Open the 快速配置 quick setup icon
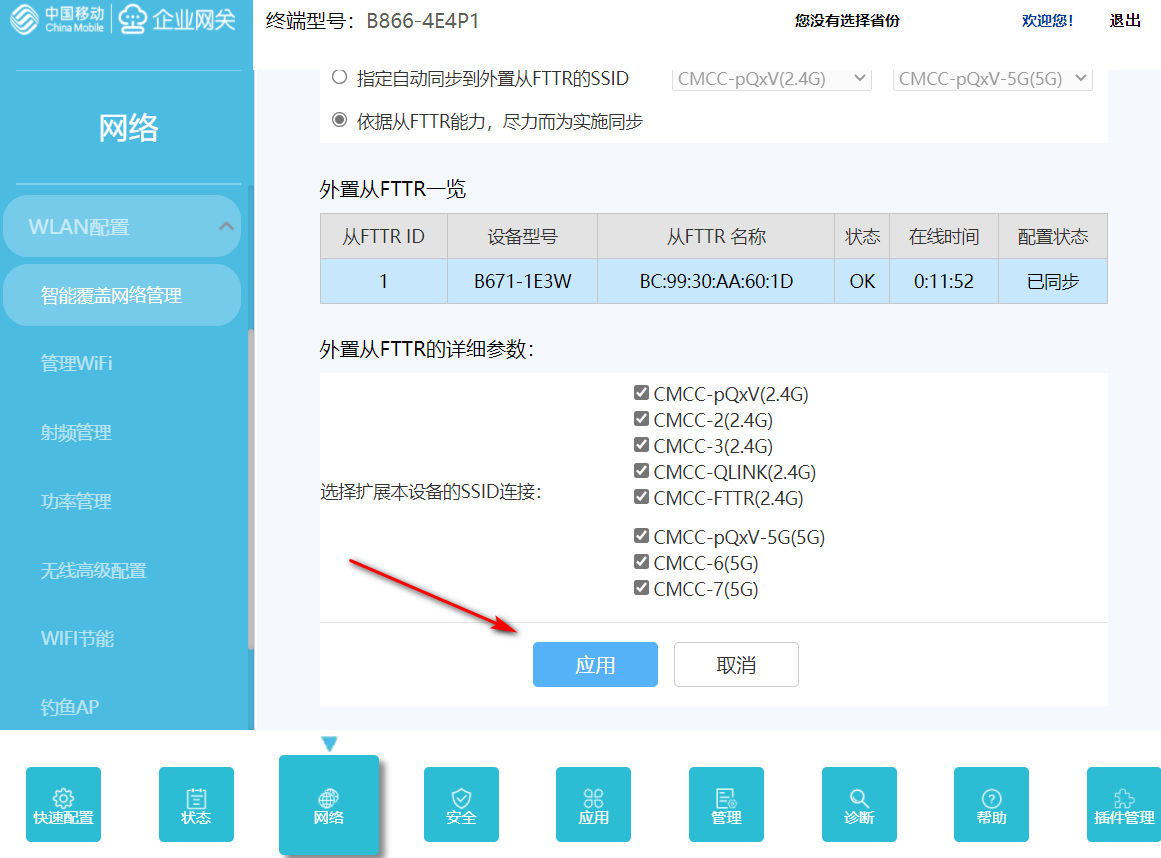Image resolution: width=1161 pixels, height=858 pixels. click(63, 804)
